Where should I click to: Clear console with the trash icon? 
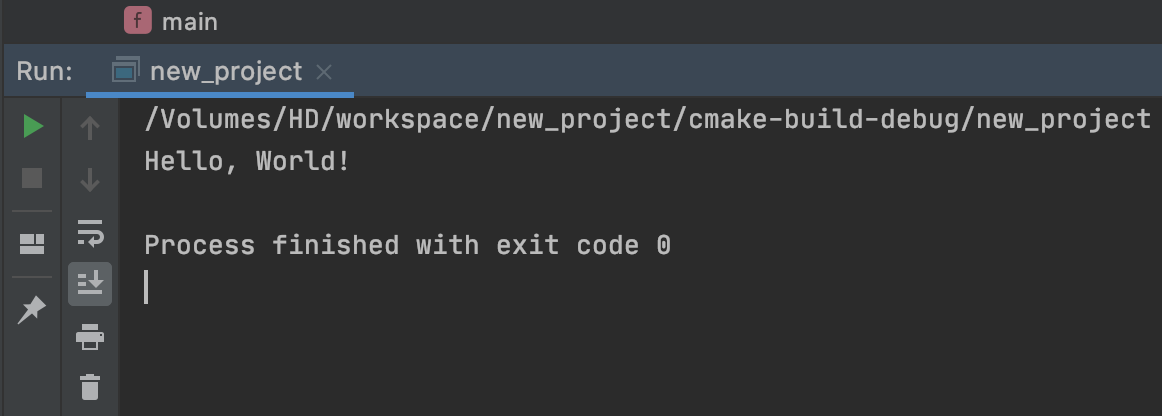90,386
